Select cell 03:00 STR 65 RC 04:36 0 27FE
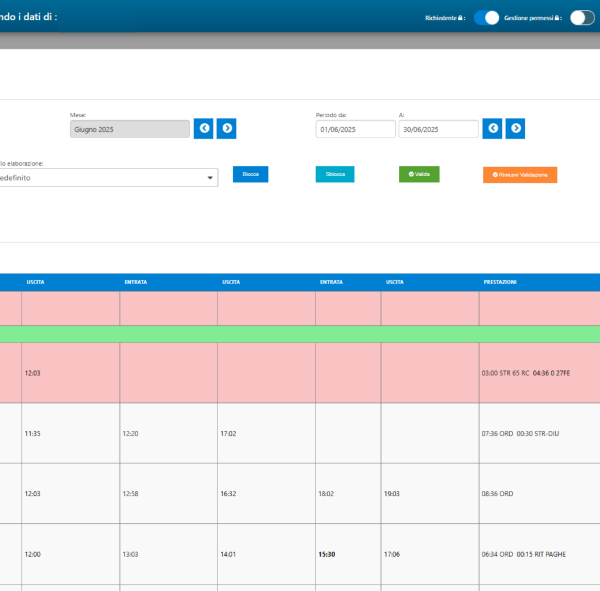 [540, 373]
